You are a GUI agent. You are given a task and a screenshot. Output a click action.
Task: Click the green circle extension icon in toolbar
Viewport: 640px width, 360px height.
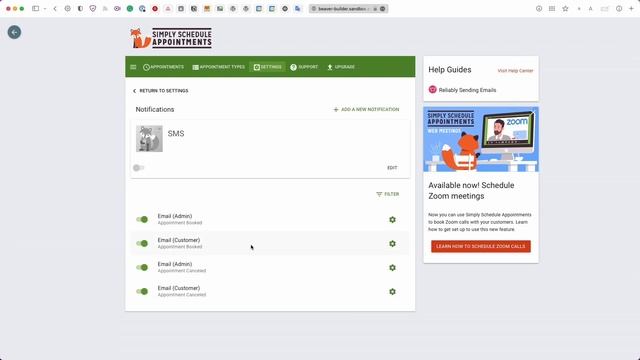(x=130, y=9)
